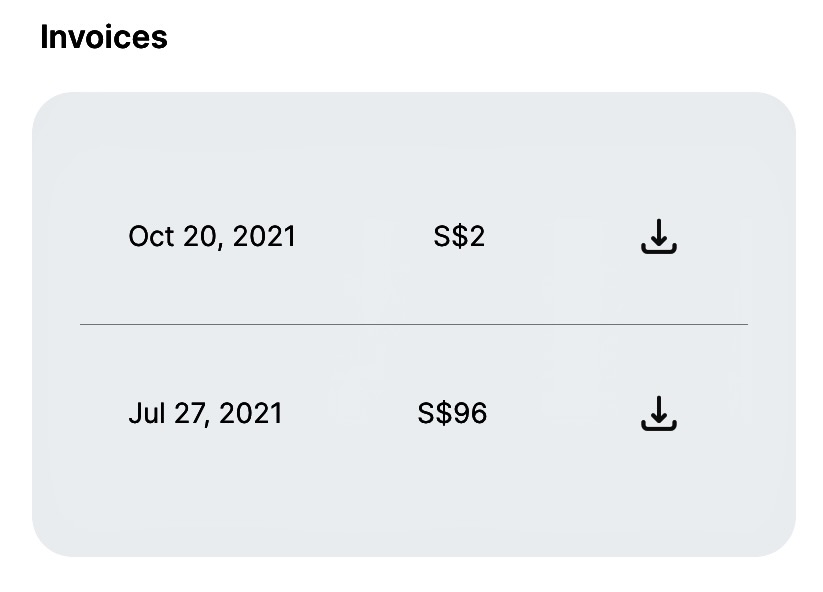The image size is (823, 592).
Task: Click the blank space between S$2 and download icon
Action: 563,237
